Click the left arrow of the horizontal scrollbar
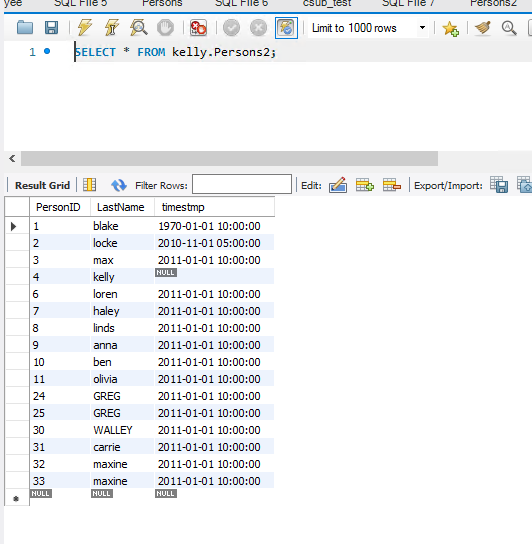Screen dimensions: 532x544 click(12, 159)
